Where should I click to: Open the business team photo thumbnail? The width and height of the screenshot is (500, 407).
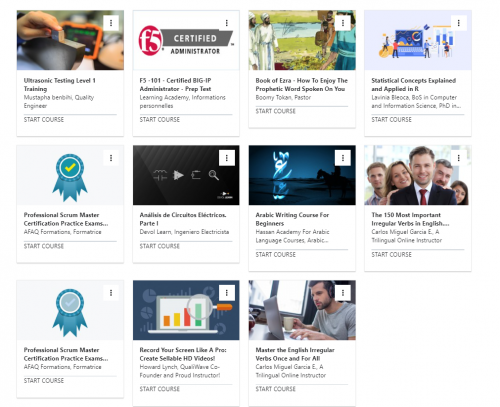pyautogui.click(x=418, y=175)
